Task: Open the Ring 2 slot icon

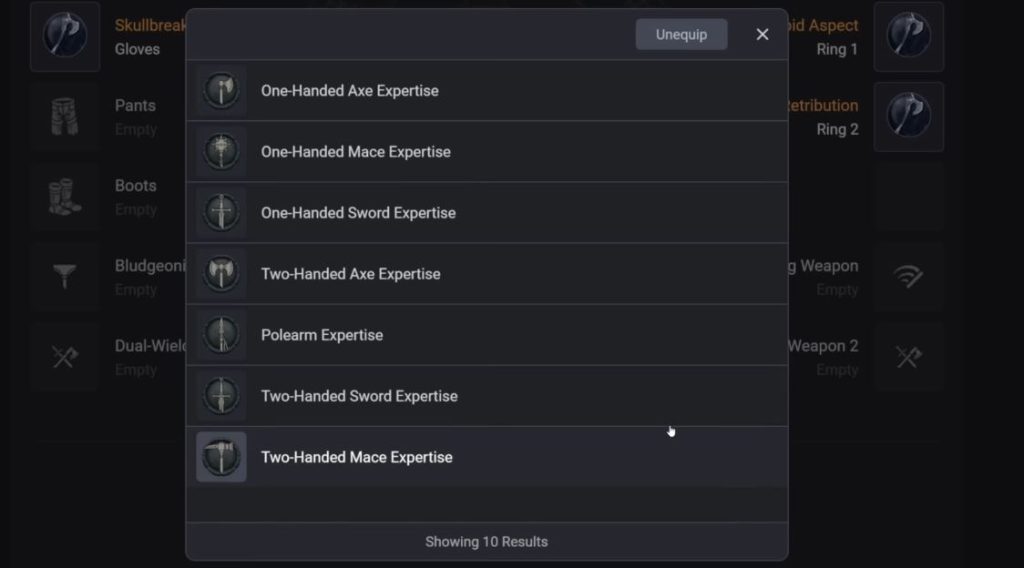Action: [x=908, y=117]
